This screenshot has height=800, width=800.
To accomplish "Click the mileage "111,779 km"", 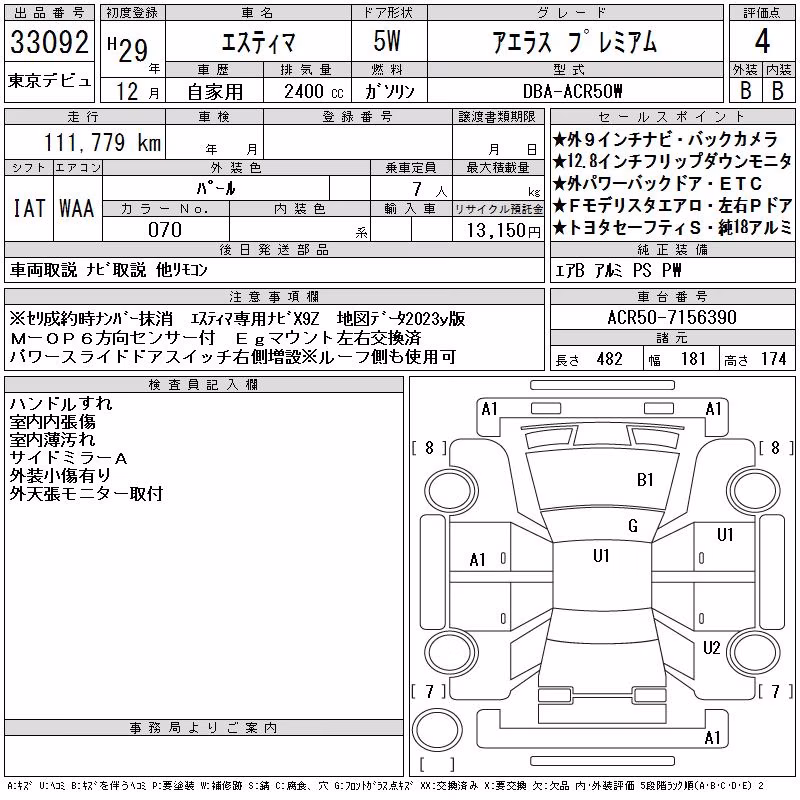I will tap(102, 142).
